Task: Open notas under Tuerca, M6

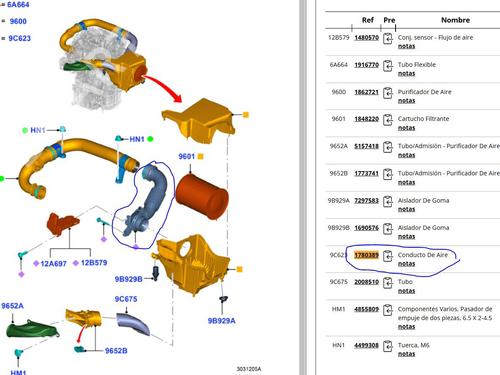Action: pos(406,354)
